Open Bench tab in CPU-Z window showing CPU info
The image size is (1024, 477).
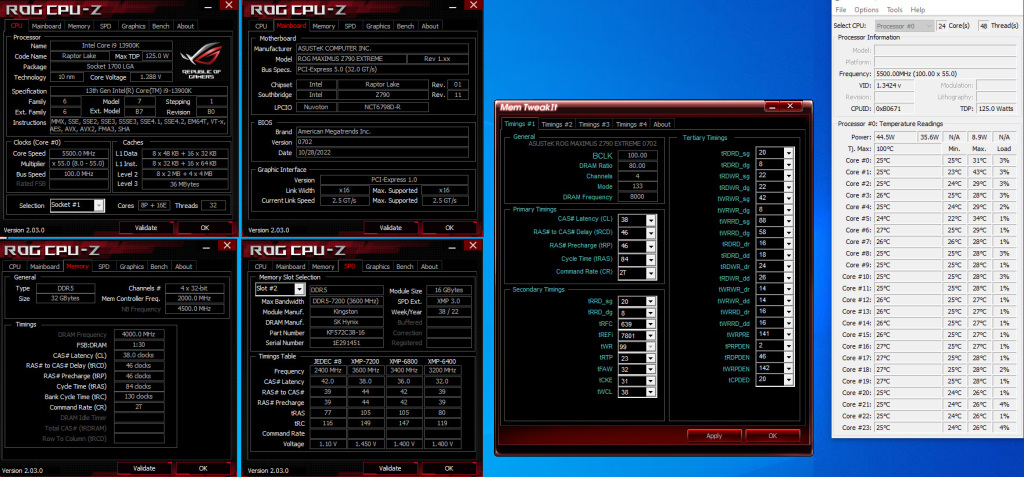[x=161, y=26]
